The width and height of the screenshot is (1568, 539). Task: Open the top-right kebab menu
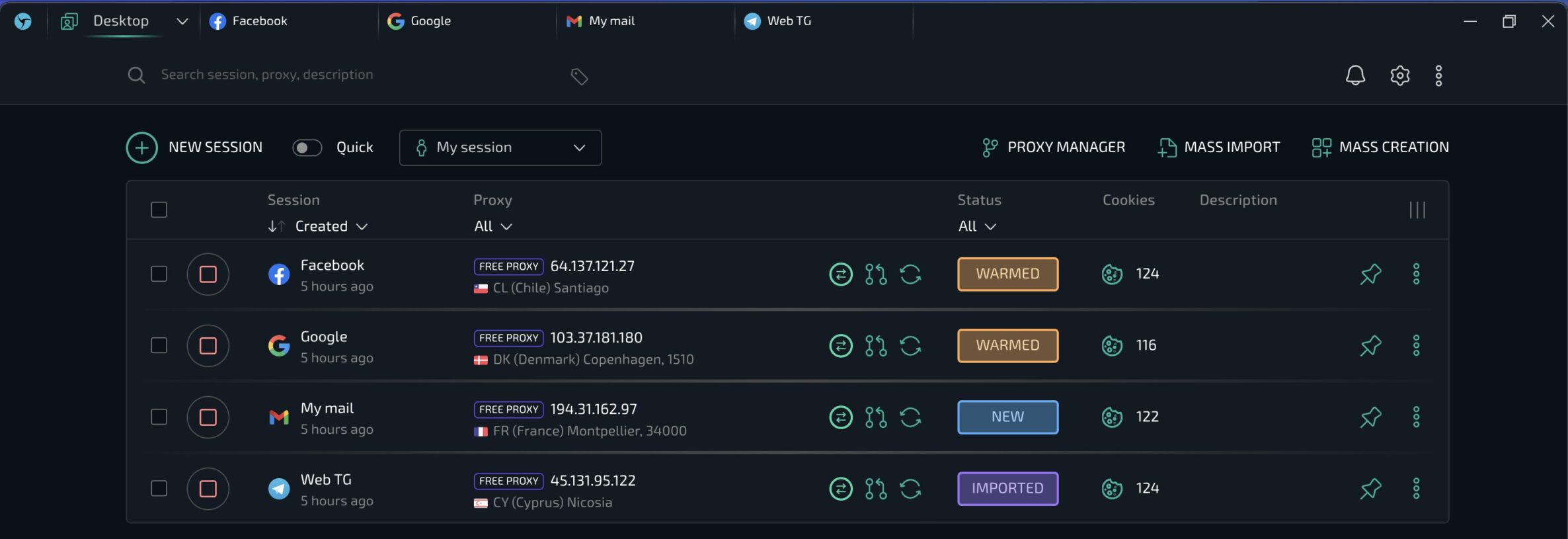pos(1438,75)
